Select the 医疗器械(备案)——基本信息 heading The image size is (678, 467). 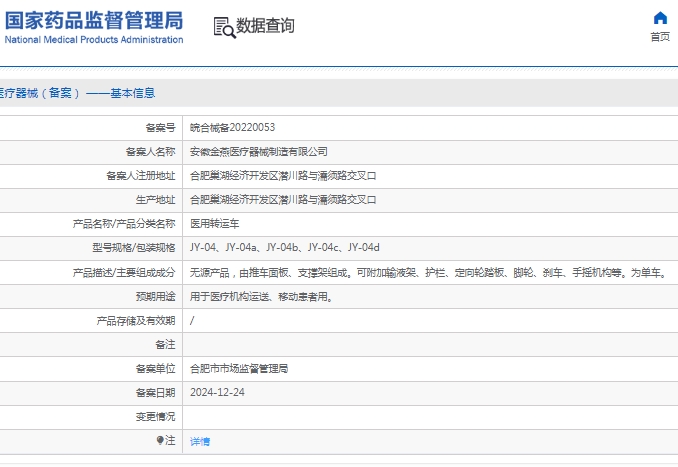coord(77,93)
